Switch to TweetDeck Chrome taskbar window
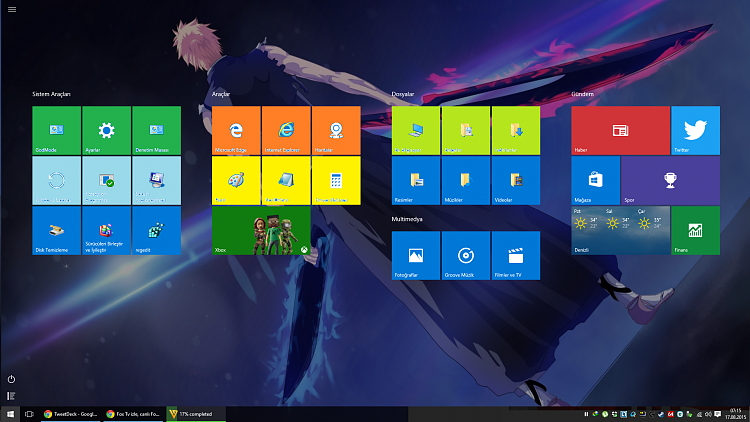 click(70, 414)
